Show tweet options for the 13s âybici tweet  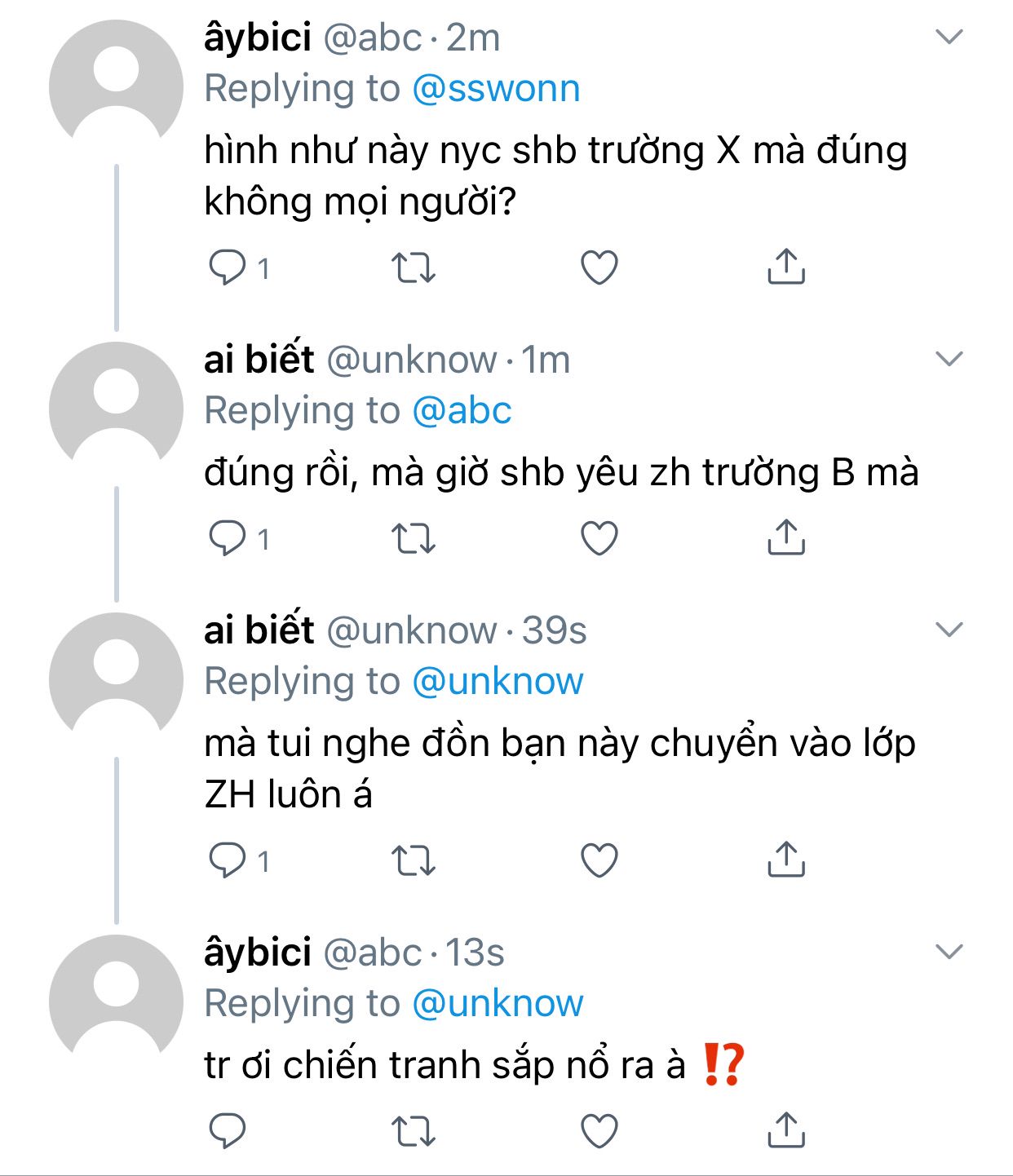[949, 952]
